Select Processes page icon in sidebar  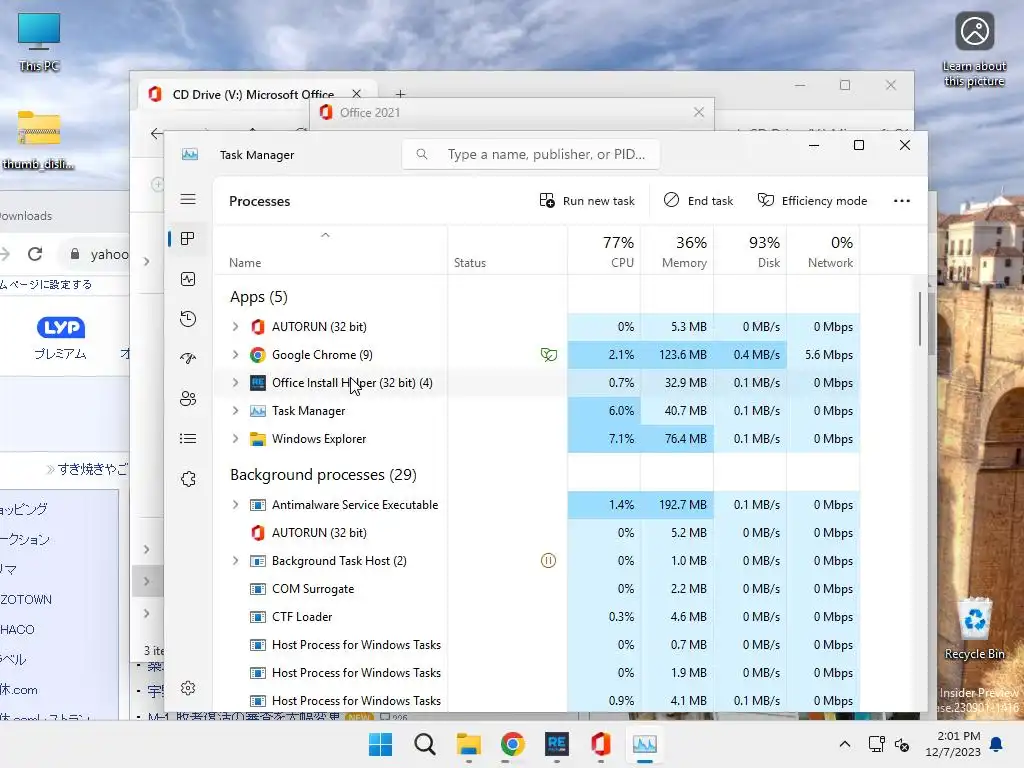click(188, 238)
